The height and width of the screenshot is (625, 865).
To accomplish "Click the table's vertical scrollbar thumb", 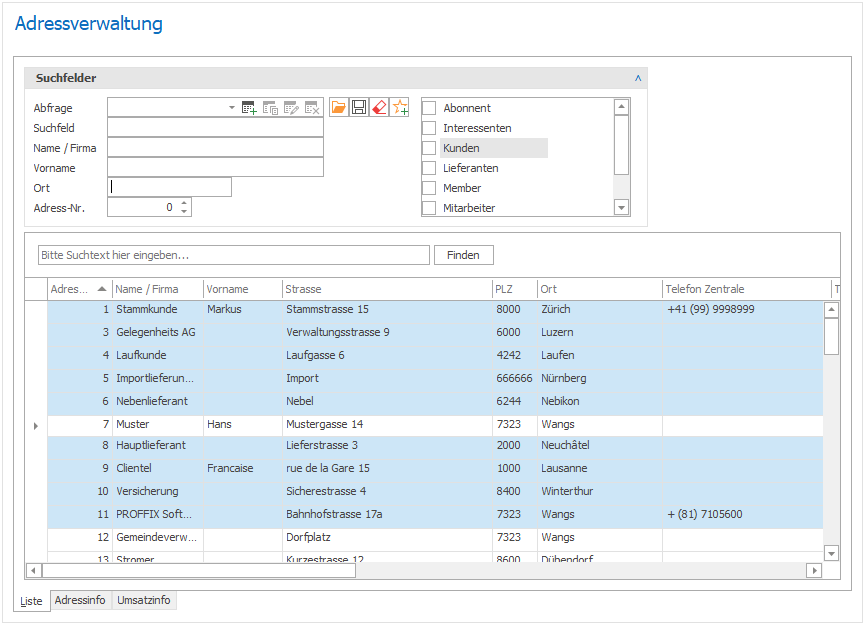I will [x=831, y=336].
